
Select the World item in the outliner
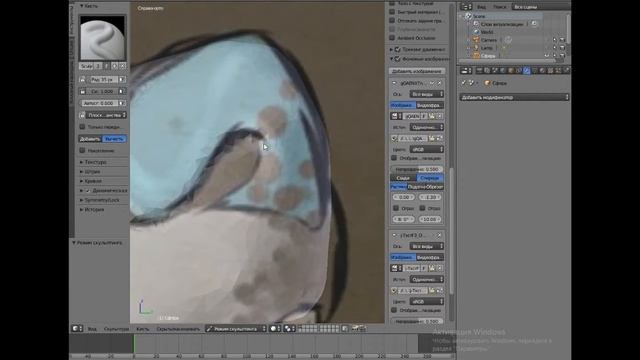(x=487, y=32)
